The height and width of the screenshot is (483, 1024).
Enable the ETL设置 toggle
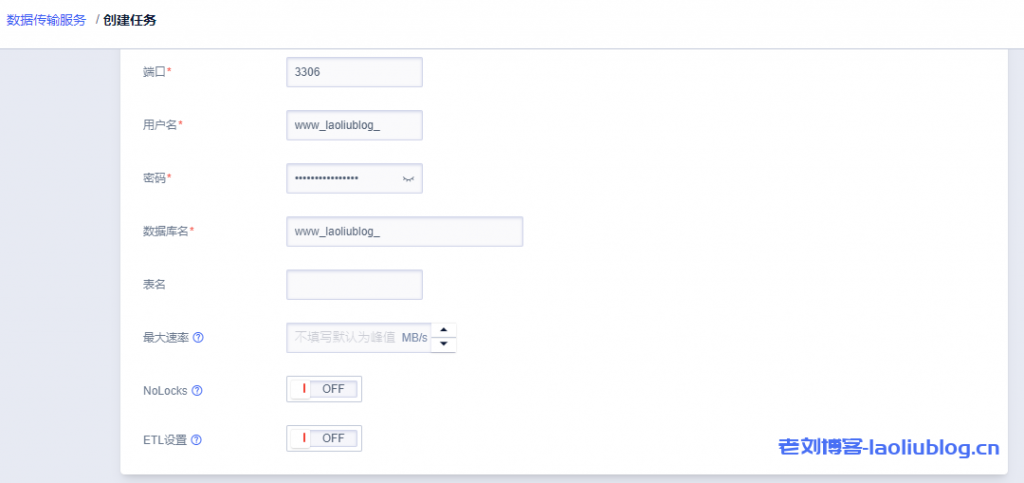click(x=324, y=438)
